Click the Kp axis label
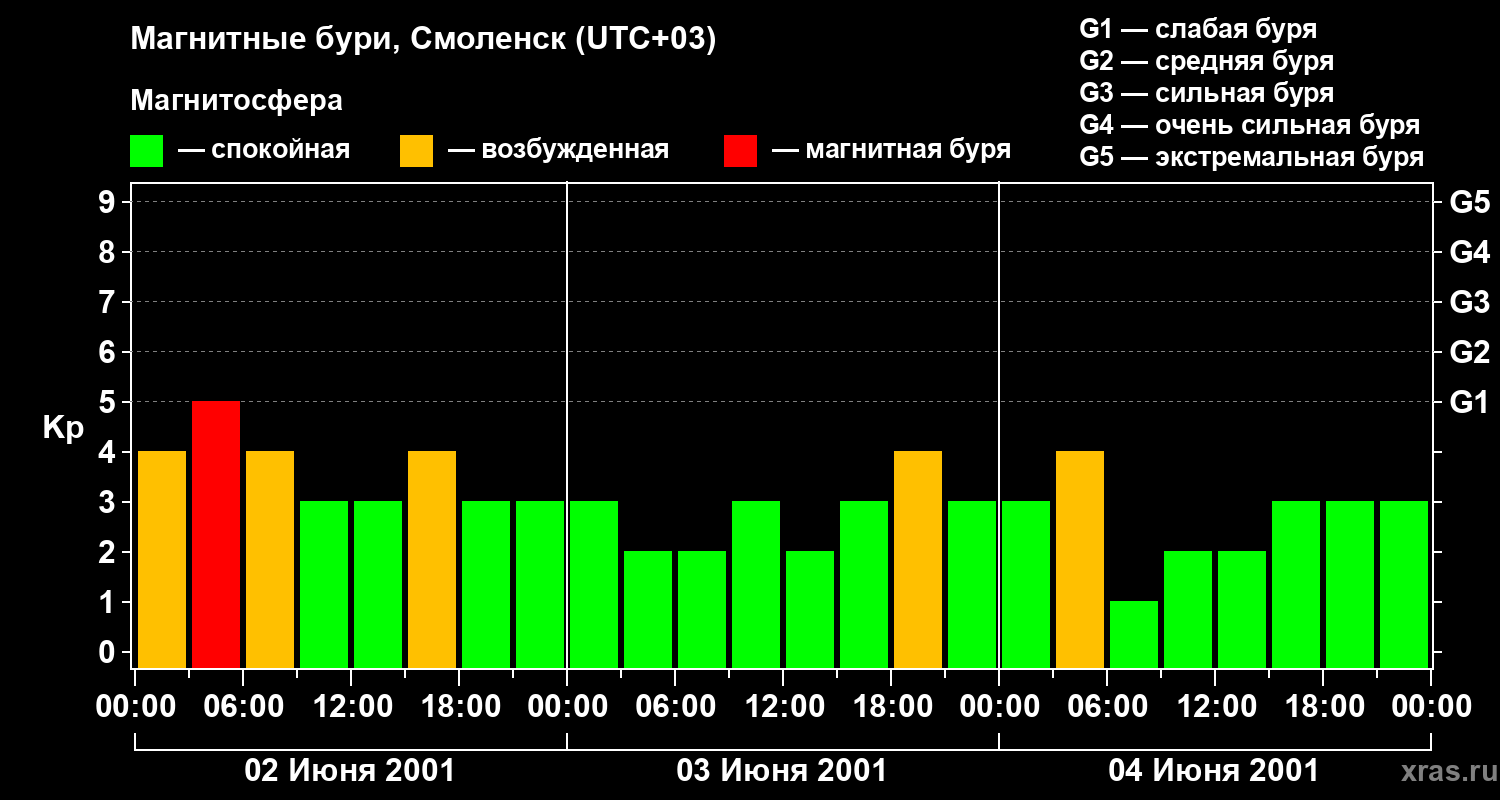Image resolution: width=1500 pixels, height=800 pixels. [x=63, y=428]
